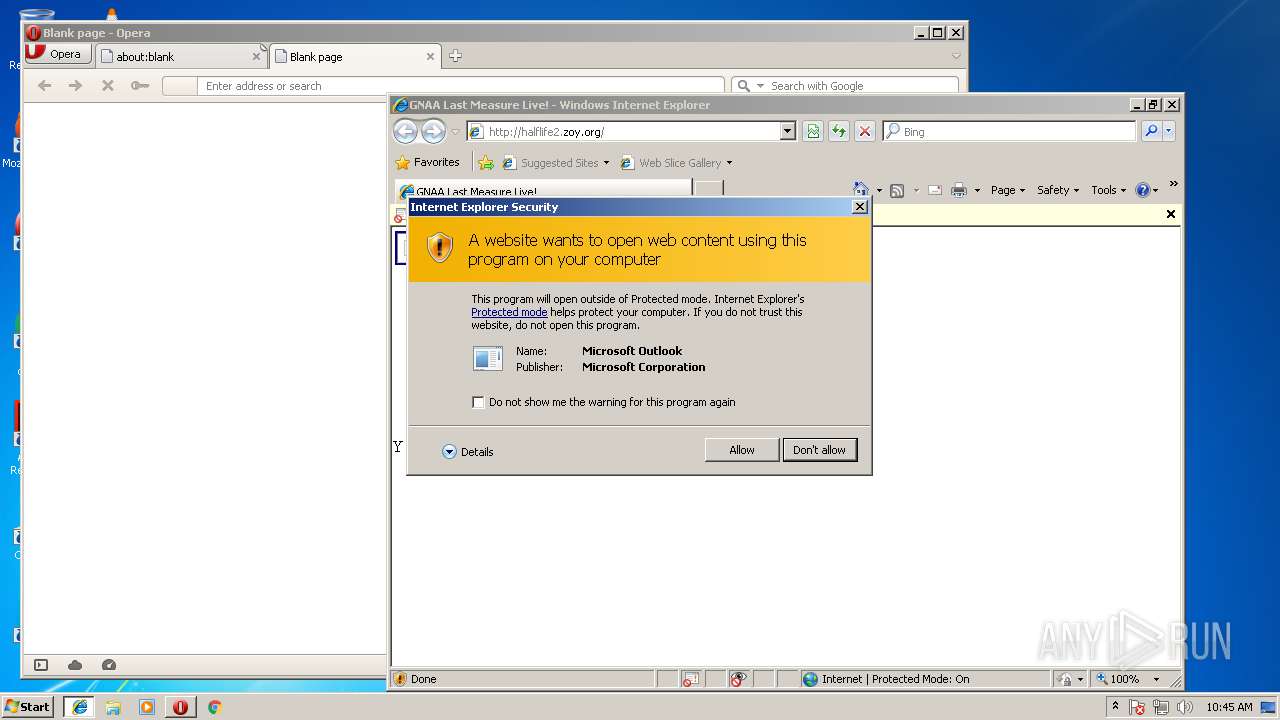Viewport: 1280px width, 720px height.
Task: Click the IE Home icon
Action: click(860, 190)
